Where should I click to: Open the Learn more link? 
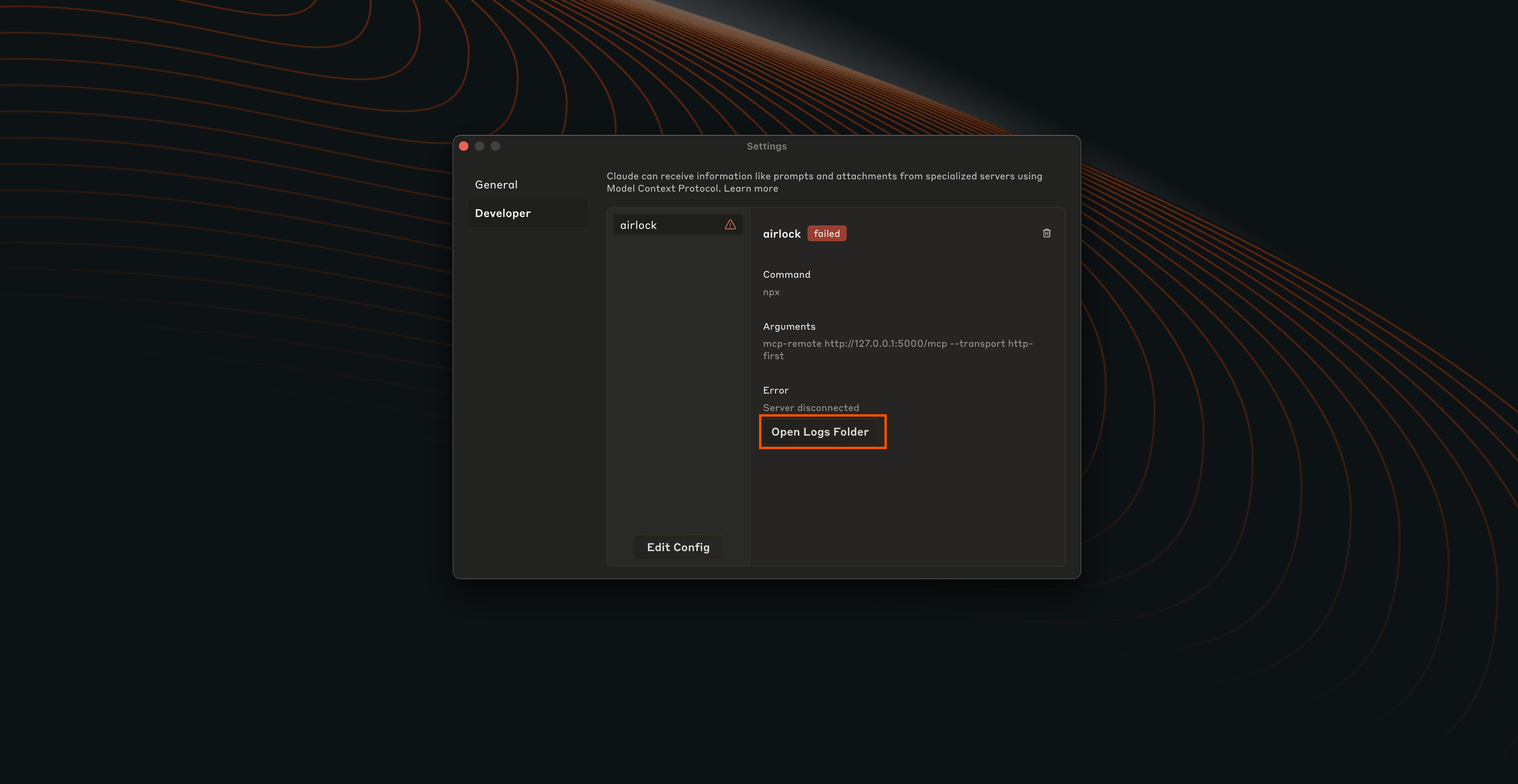point(751,188)
